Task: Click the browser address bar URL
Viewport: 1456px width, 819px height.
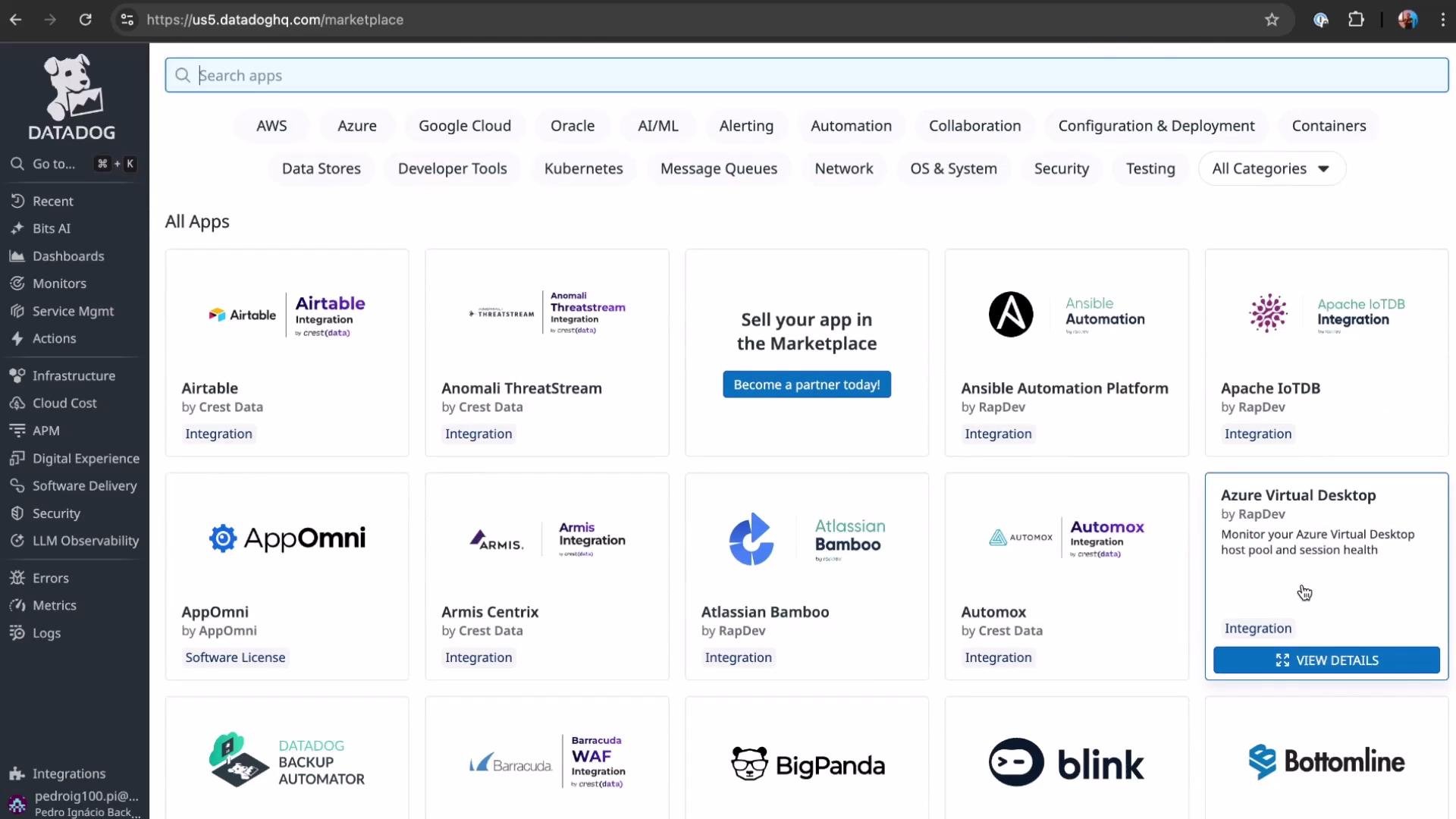Action: [x=275, y=20]
